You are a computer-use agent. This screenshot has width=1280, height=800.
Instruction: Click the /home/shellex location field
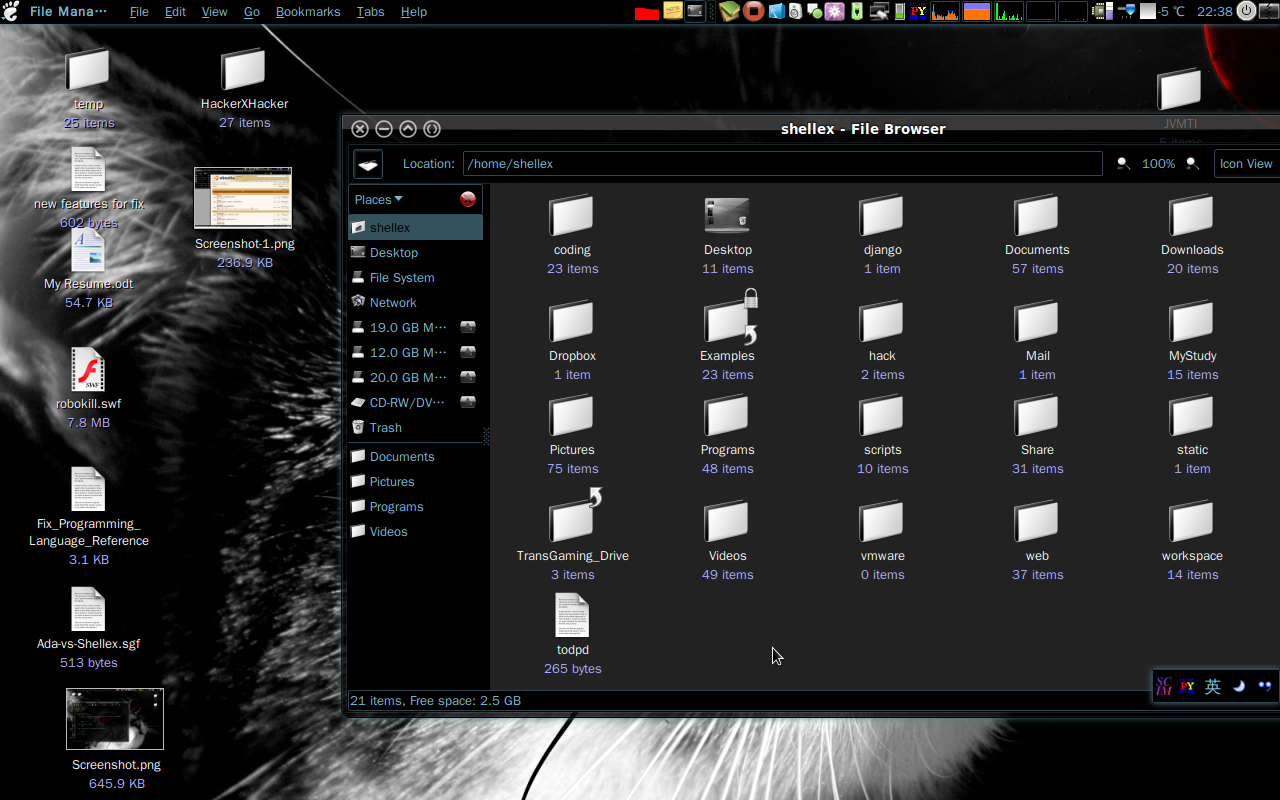(782, 164)
